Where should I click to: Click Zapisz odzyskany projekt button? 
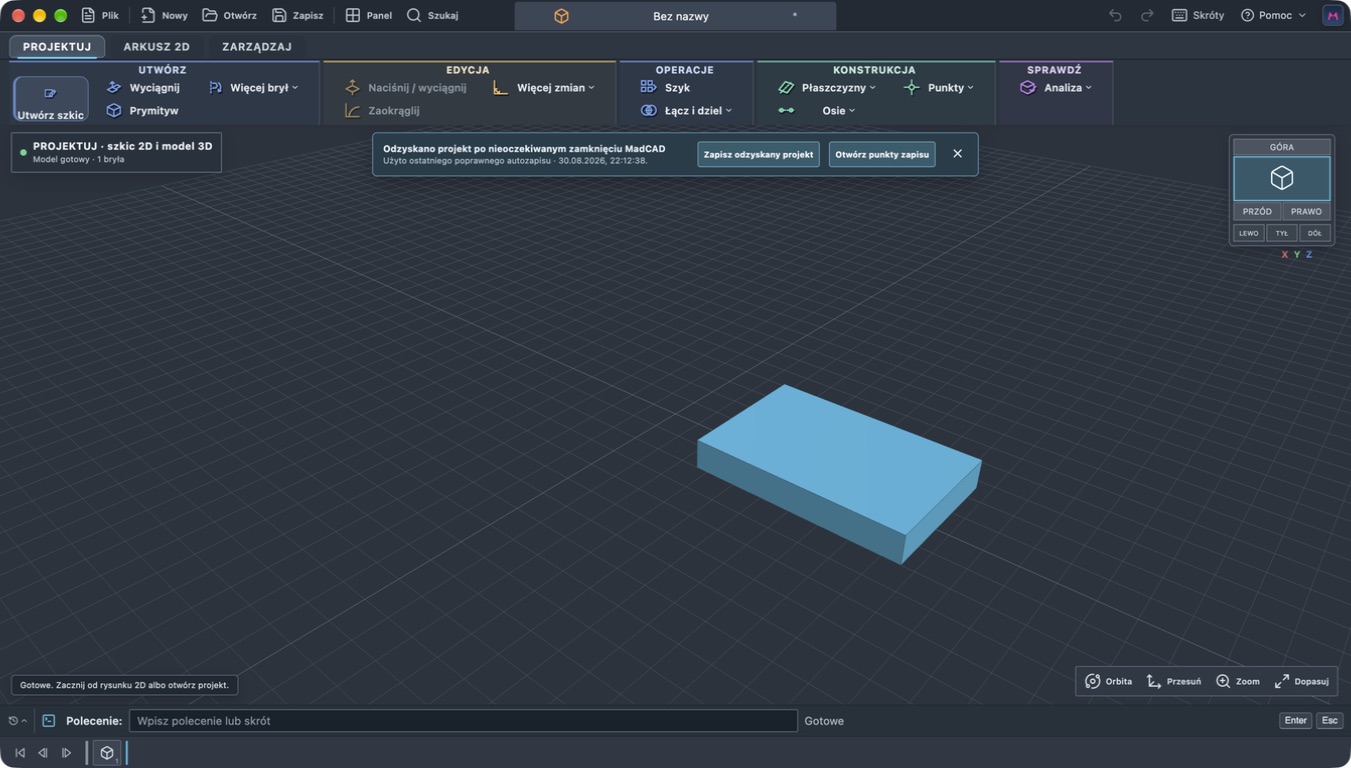click(758, 154)
